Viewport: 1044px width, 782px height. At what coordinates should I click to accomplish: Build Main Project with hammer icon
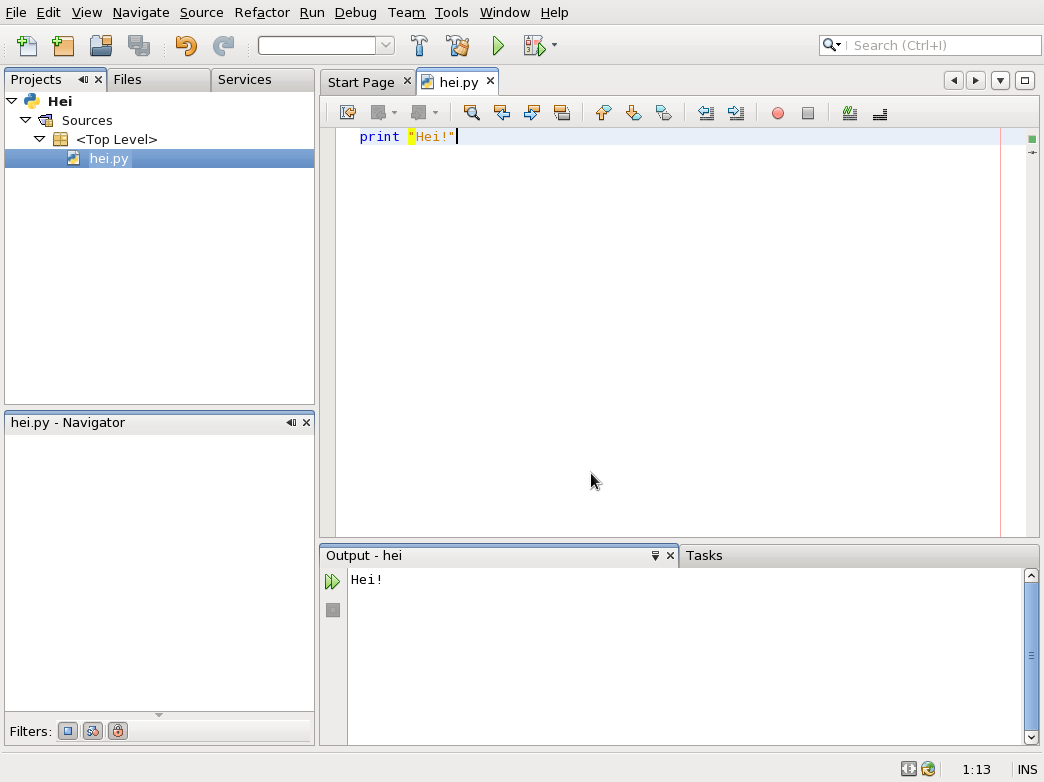[419, 45]
